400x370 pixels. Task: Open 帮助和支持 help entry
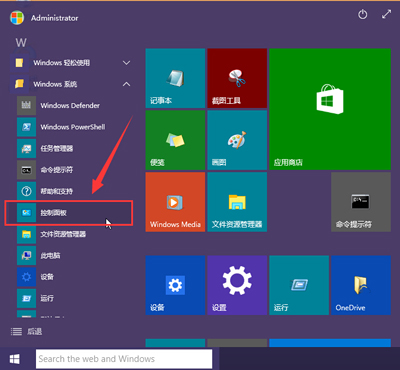point(70,191)
